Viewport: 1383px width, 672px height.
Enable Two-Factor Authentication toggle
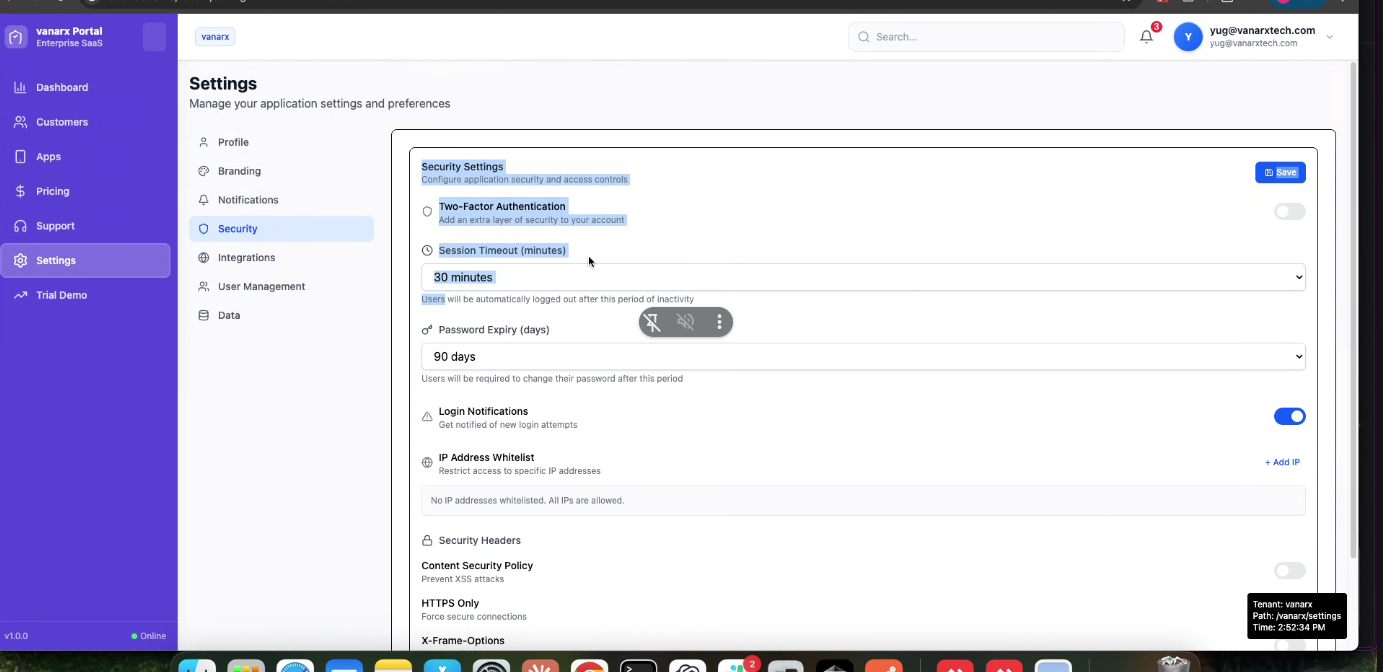1289,212
